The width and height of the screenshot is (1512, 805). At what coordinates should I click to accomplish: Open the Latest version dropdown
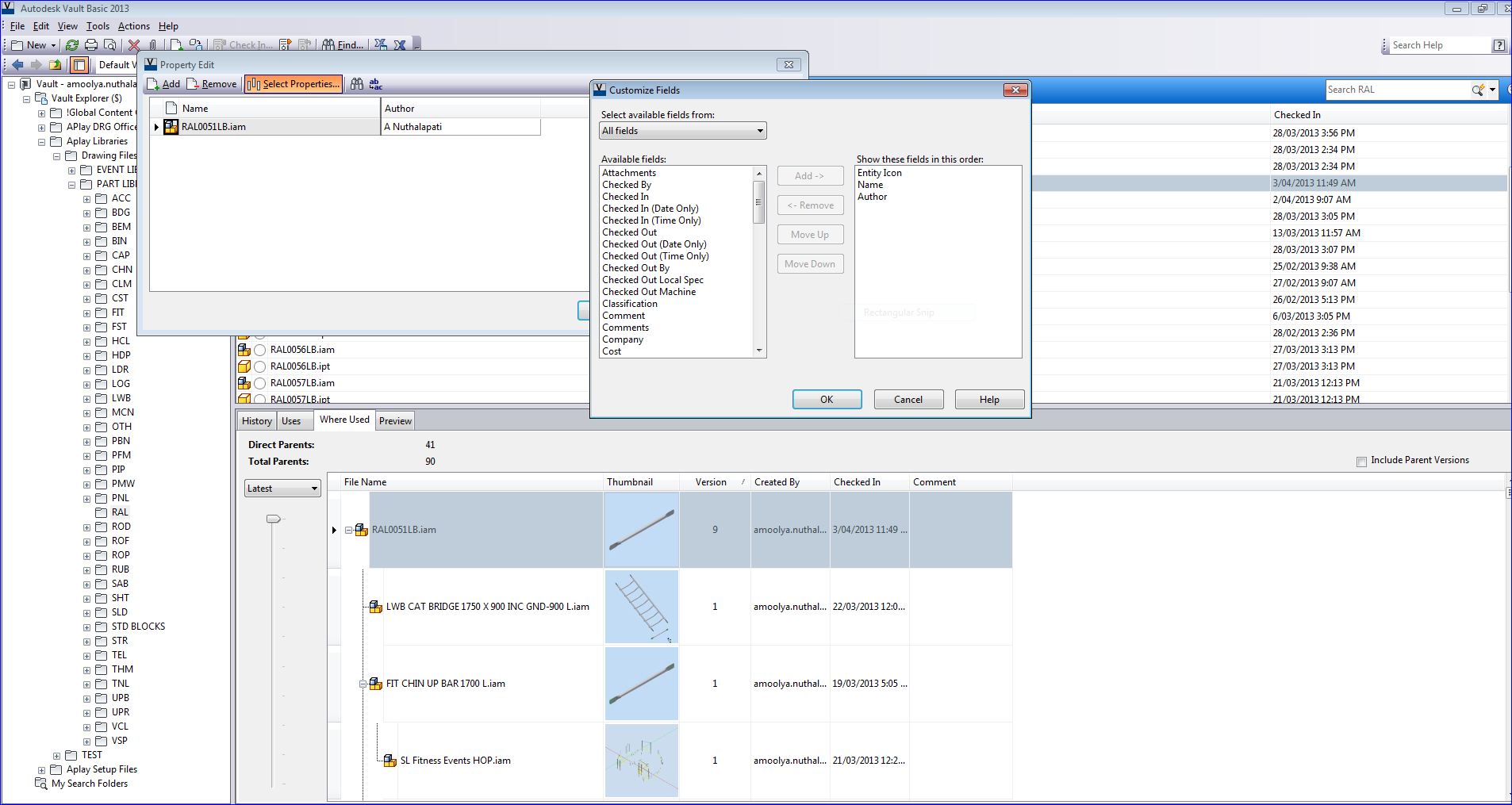coord(314,488)
